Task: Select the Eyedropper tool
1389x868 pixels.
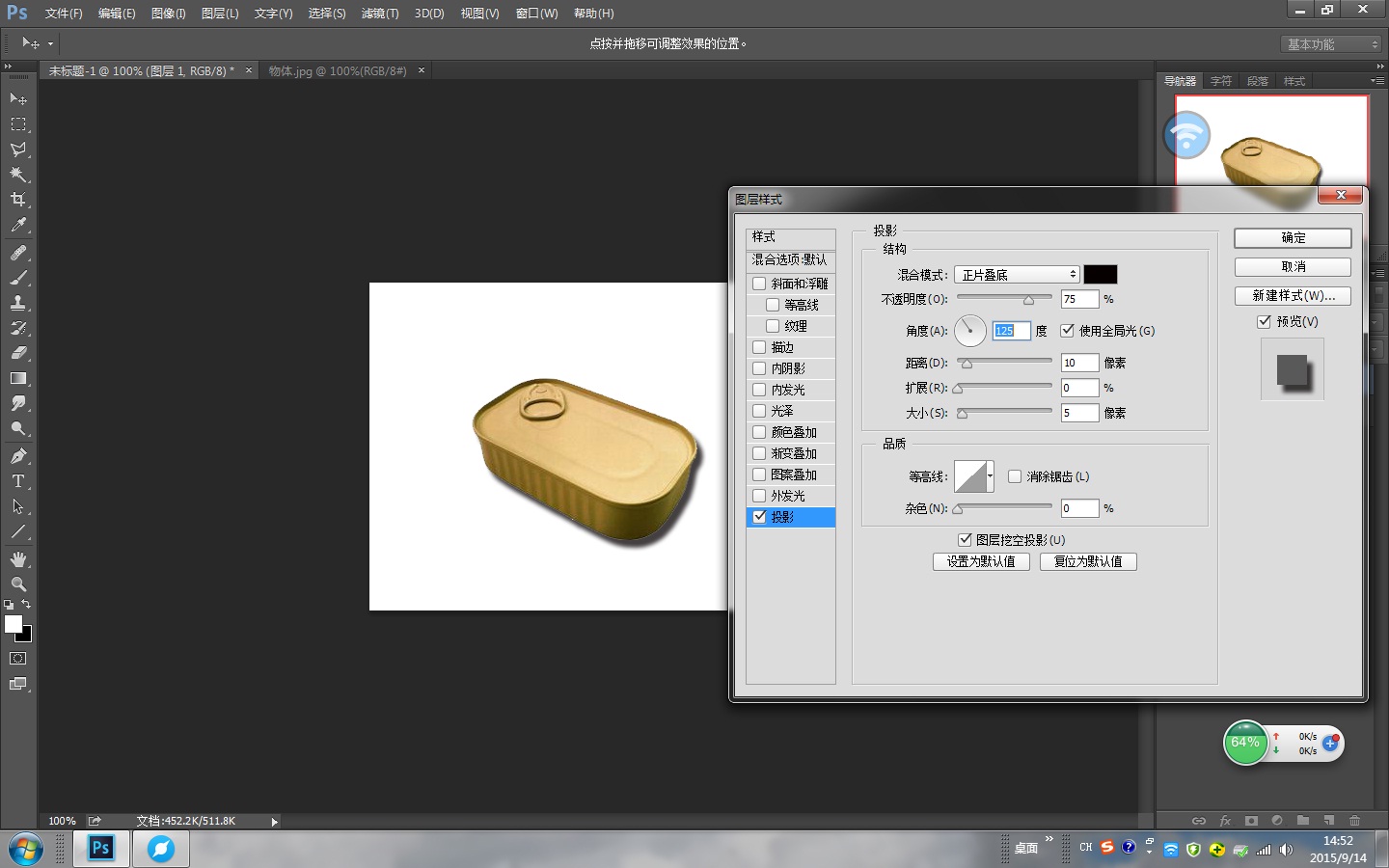Action: coord(18,225)
